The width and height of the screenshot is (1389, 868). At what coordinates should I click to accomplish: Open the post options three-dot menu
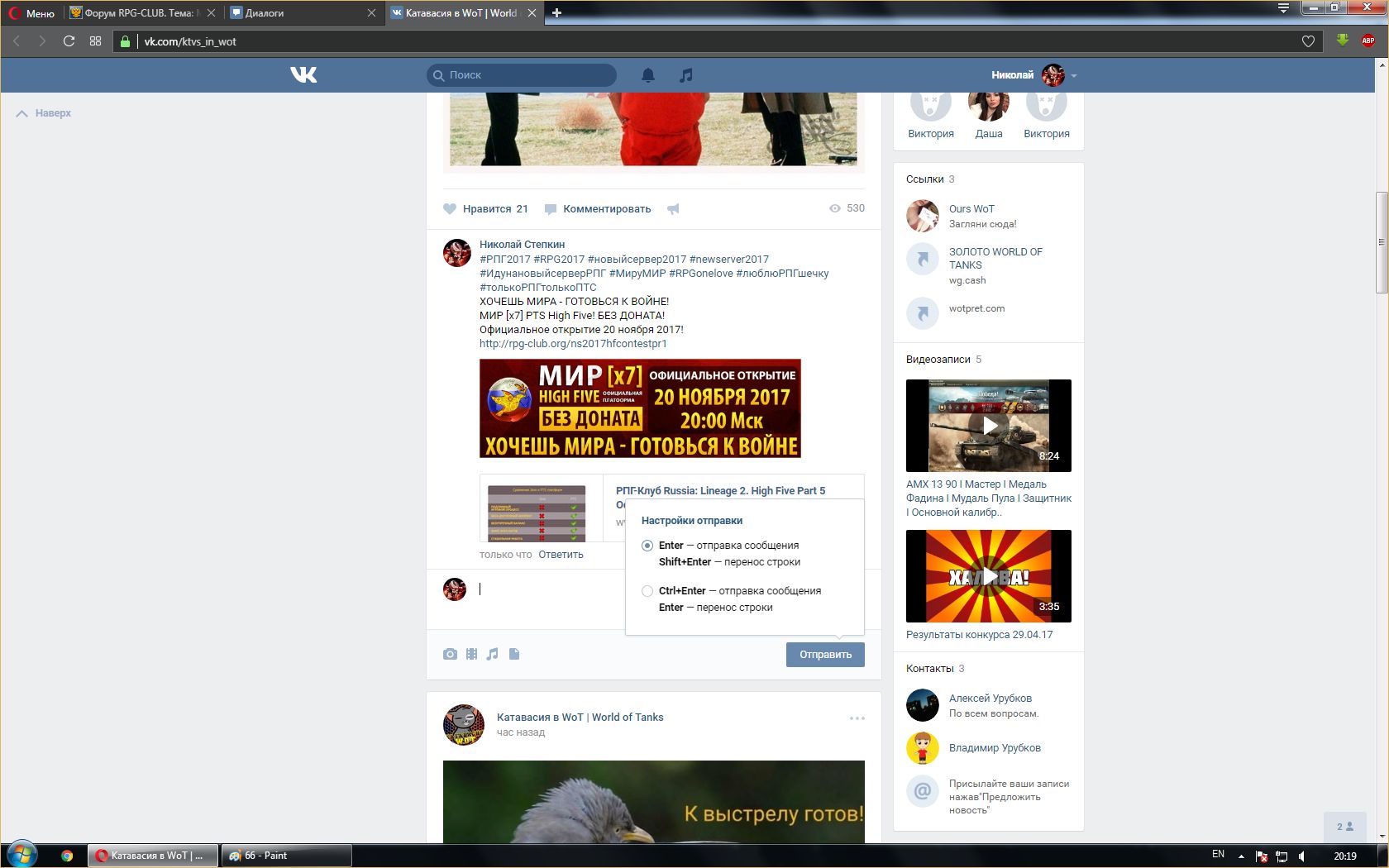(x=857, y=718)
